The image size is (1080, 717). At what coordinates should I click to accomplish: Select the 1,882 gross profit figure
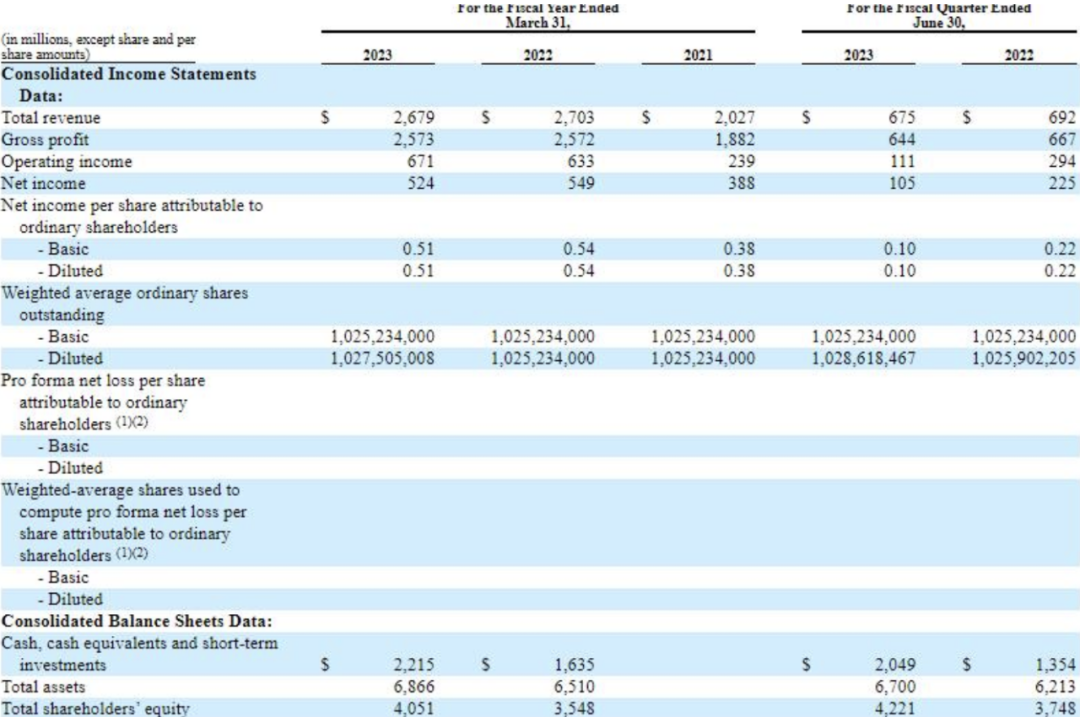(734, 140)
